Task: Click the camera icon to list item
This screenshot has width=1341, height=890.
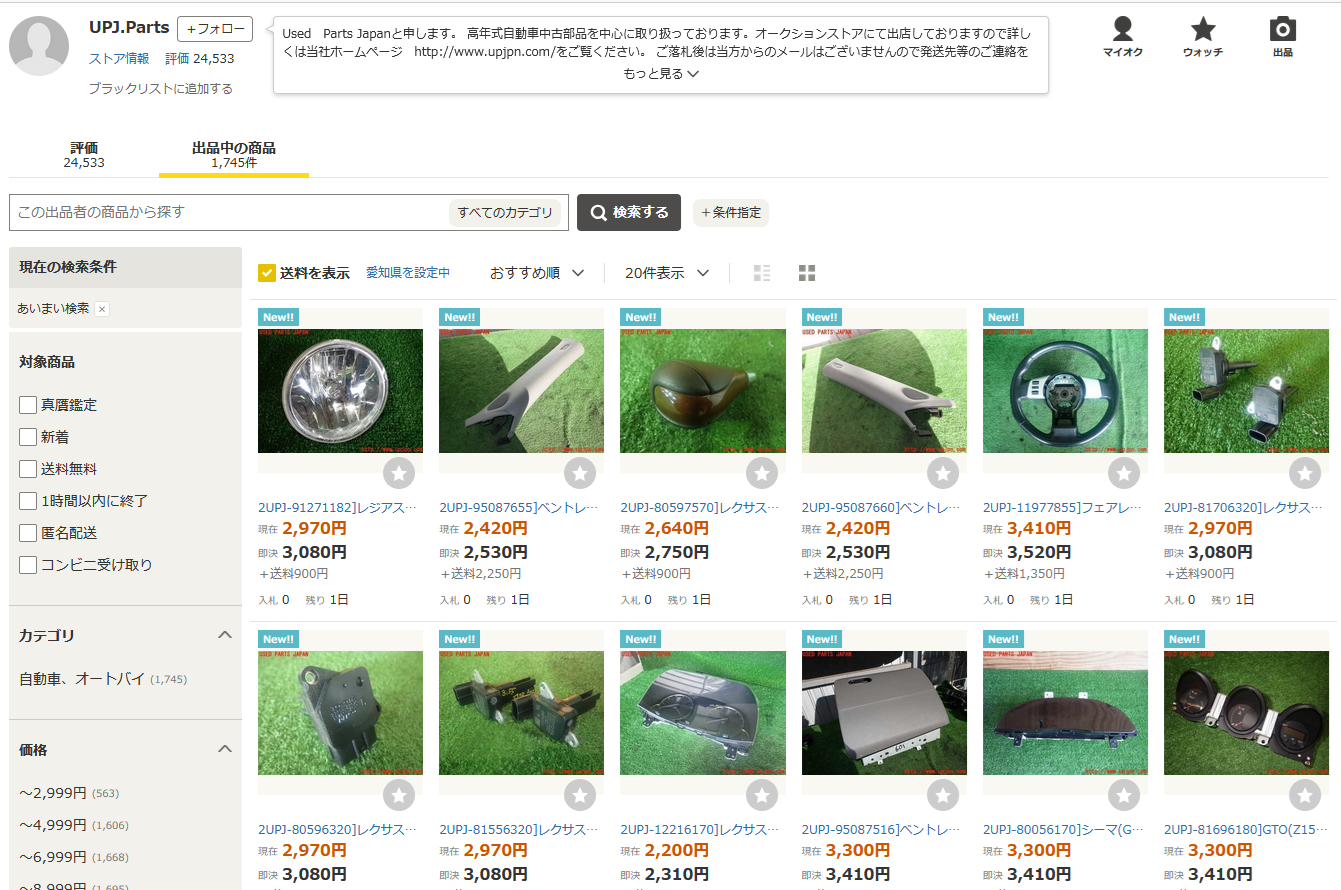Action: [1283, 37]
